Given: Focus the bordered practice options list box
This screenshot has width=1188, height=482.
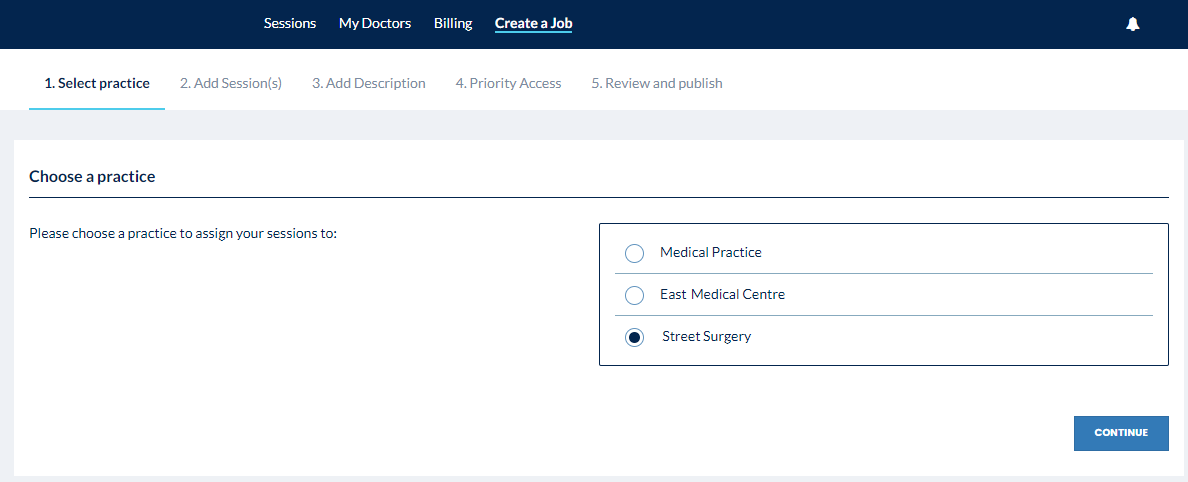Looking at the screenshot, I should (883, 295).
